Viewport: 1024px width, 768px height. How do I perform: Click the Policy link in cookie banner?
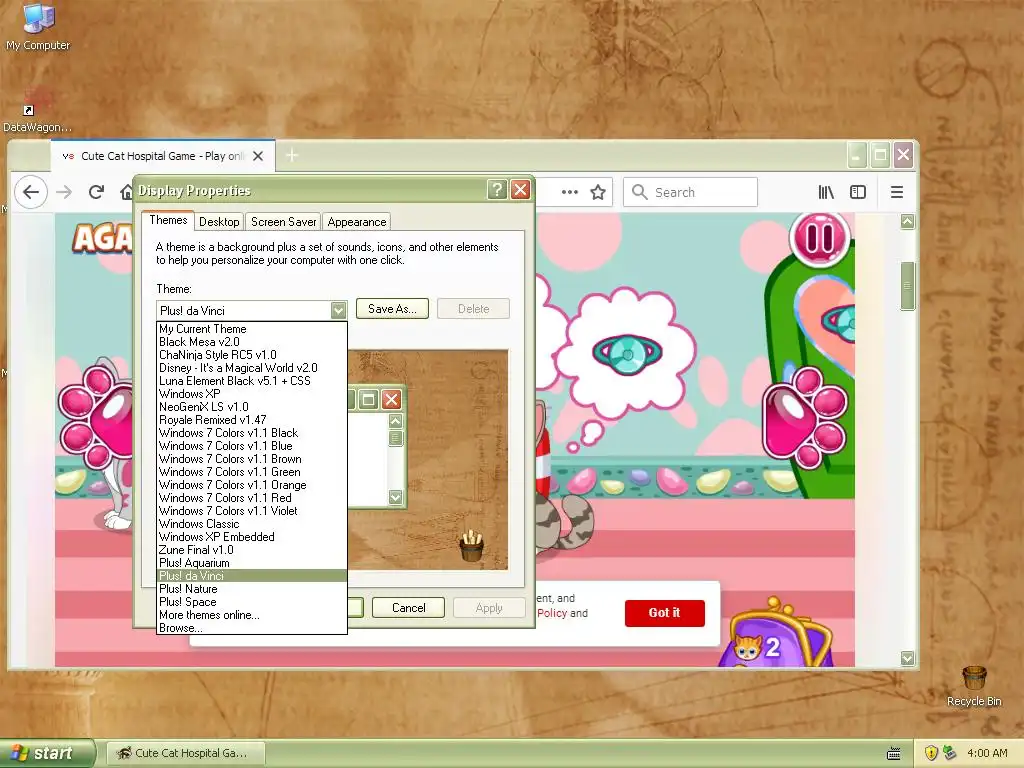tap(552, 613)
